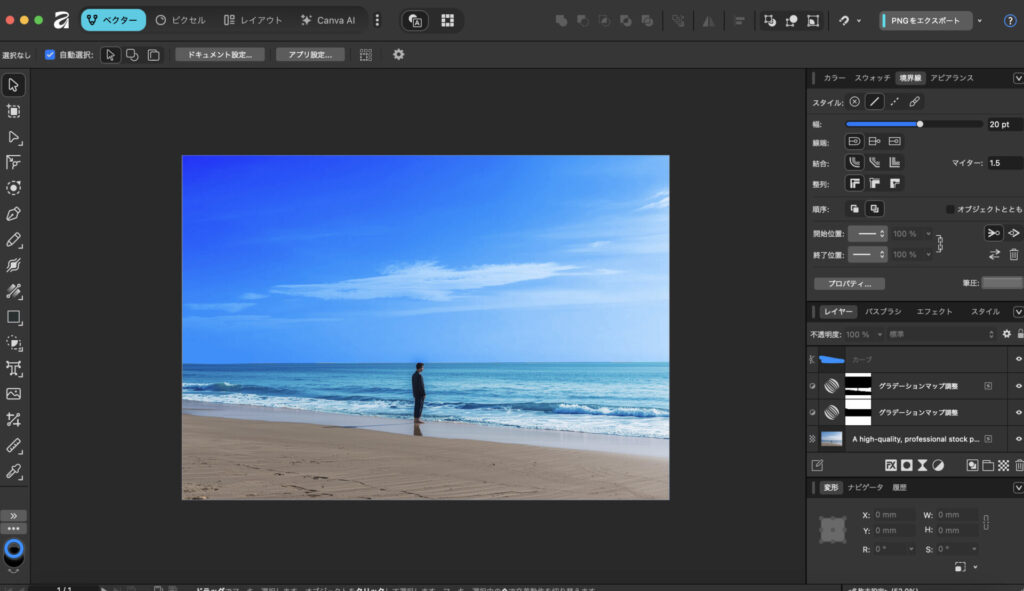Click the scissors icon in stroke panel

[992, 233]
